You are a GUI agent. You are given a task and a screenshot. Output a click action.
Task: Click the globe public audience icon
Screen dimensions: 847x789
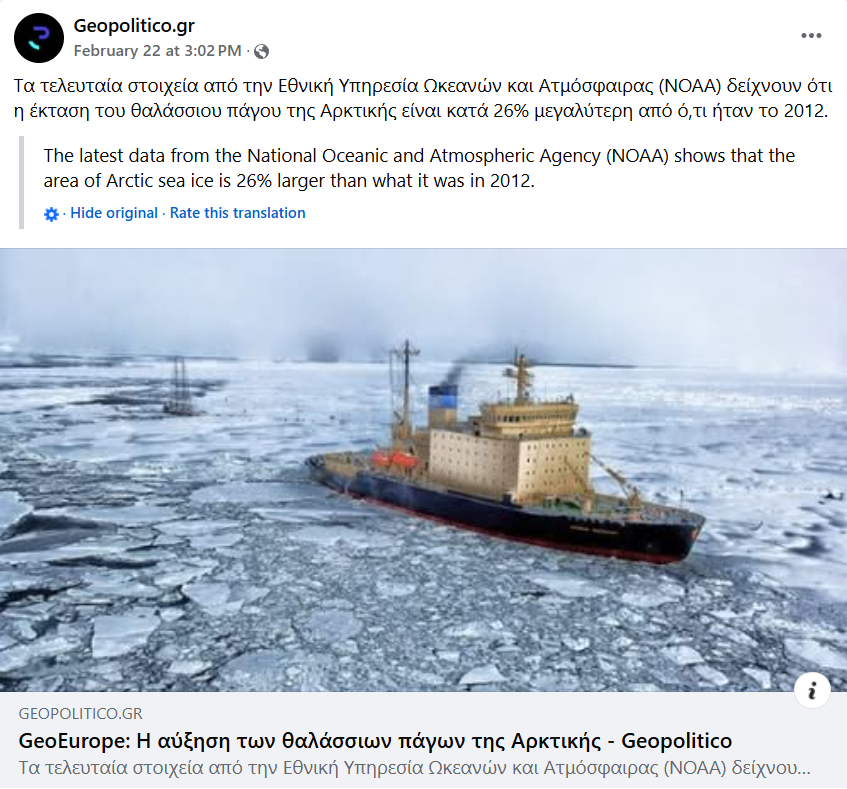(261, 51)
